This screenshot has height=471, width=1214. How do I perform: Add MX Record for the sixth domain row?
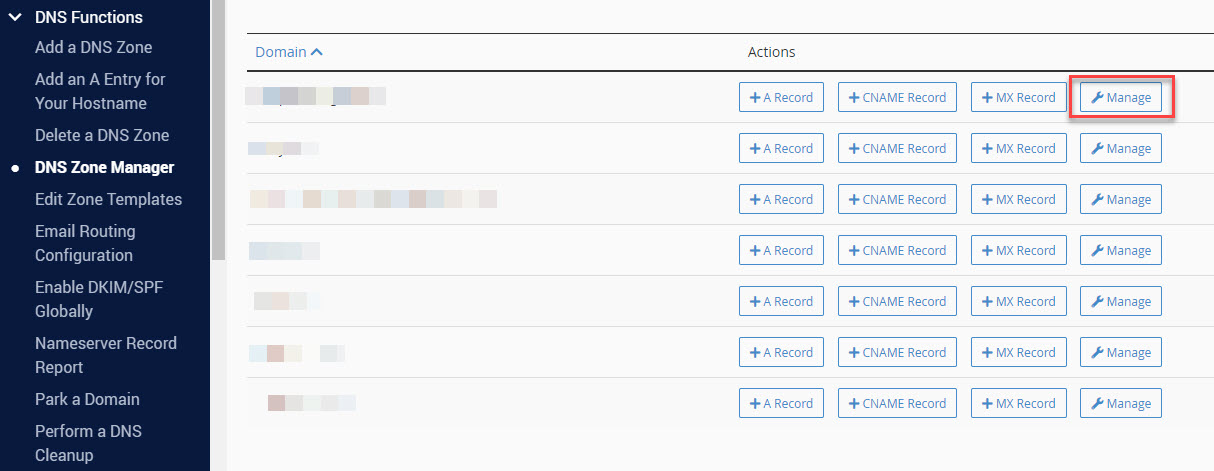point(1018,353)
